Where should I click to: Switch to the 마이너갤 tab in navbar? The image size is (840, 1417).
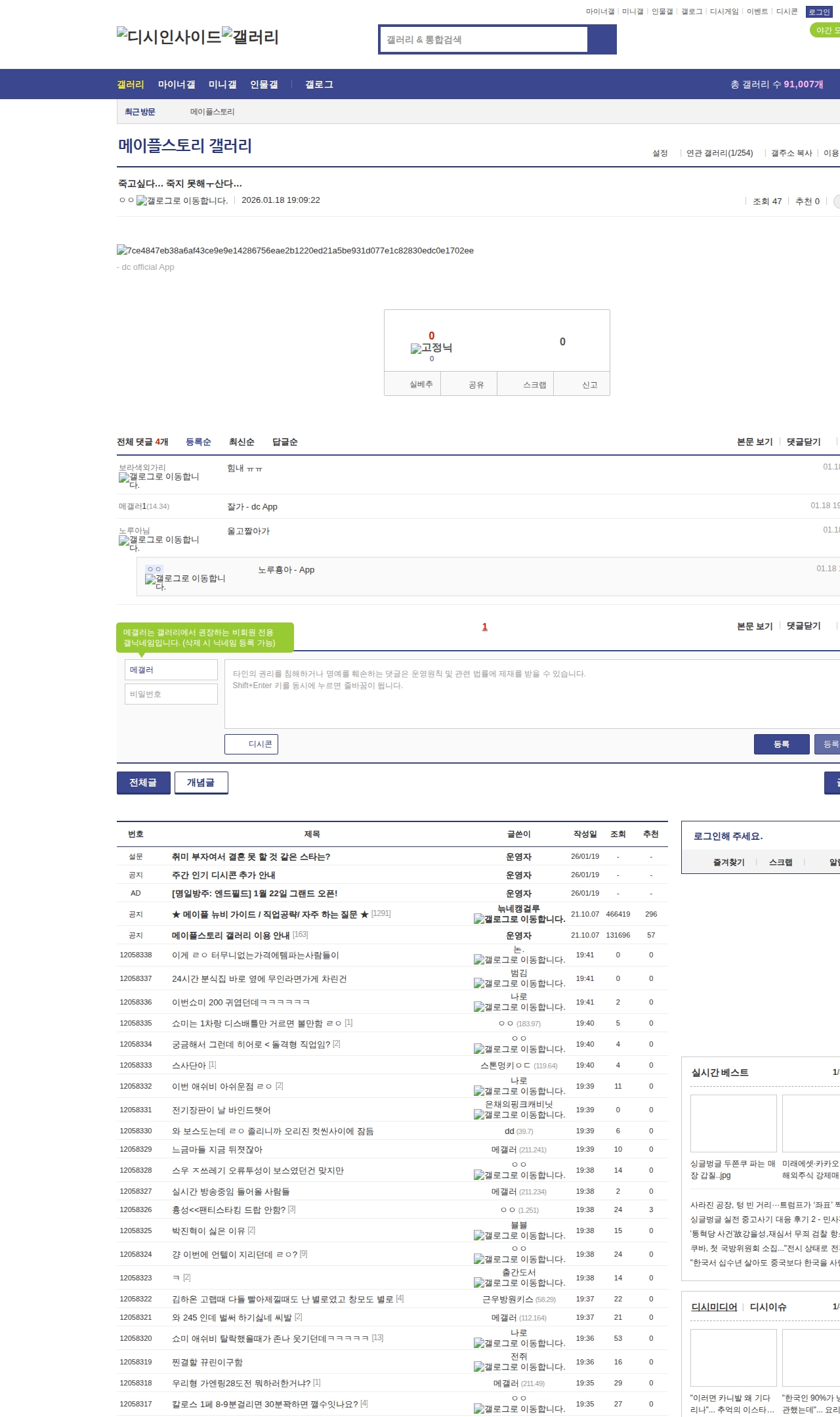click(x=177, y=85)
